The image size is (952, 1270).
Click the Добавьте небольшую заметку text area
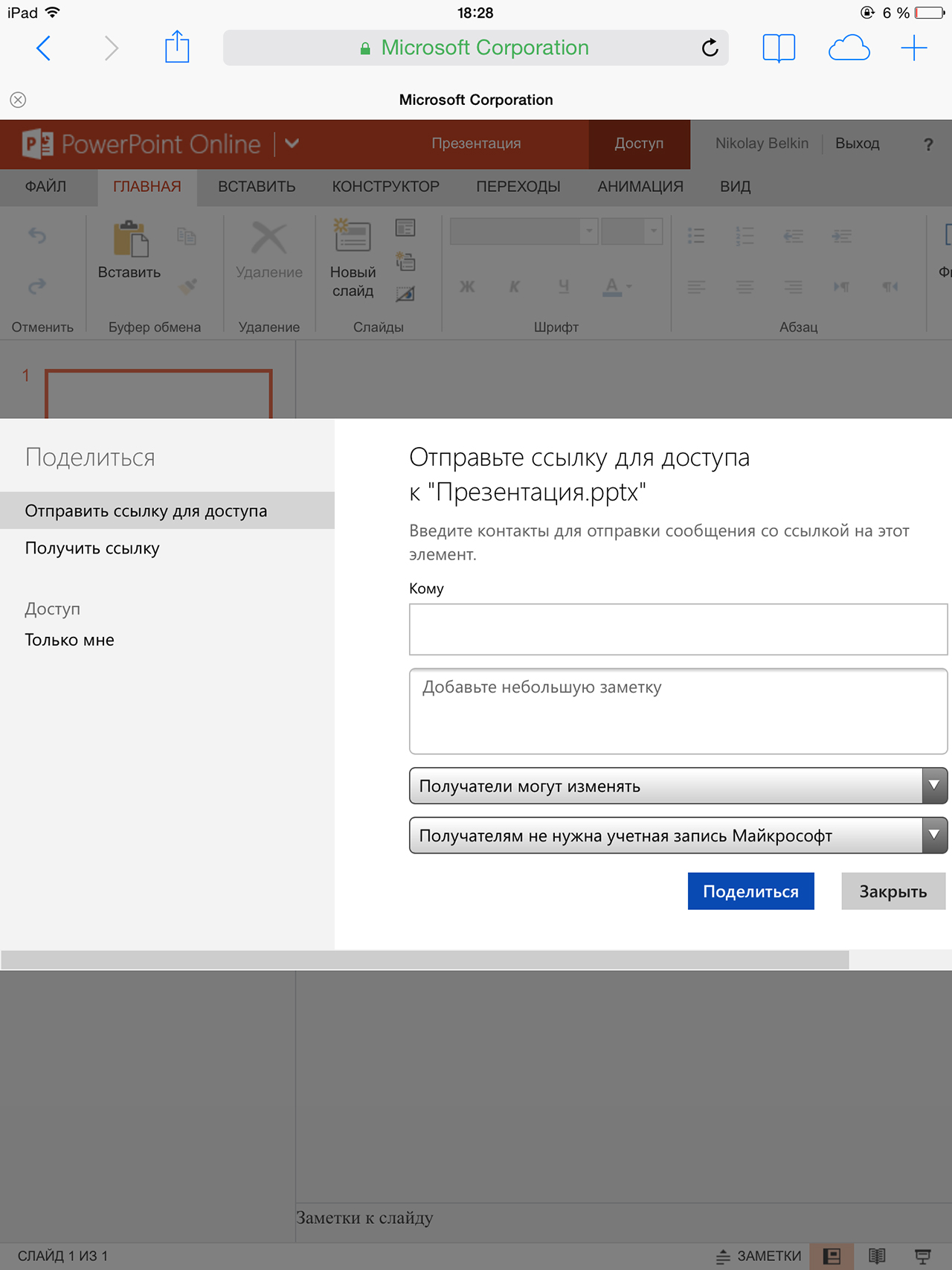(678, 711)
